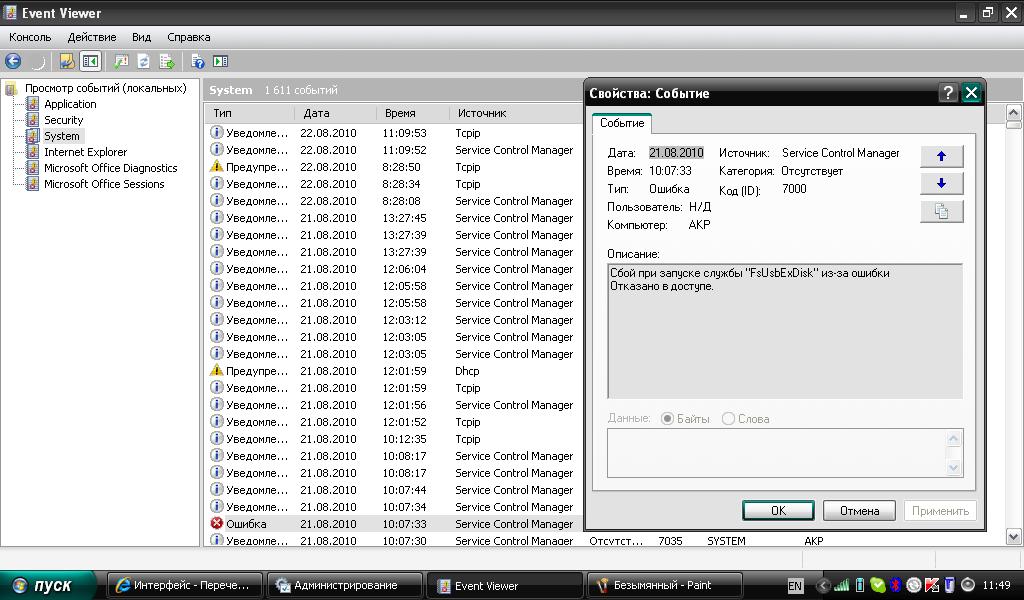Open the Вид menu
Image resolution: width=1024 pixels, height=600 pixels.
(x=141, y=37)
